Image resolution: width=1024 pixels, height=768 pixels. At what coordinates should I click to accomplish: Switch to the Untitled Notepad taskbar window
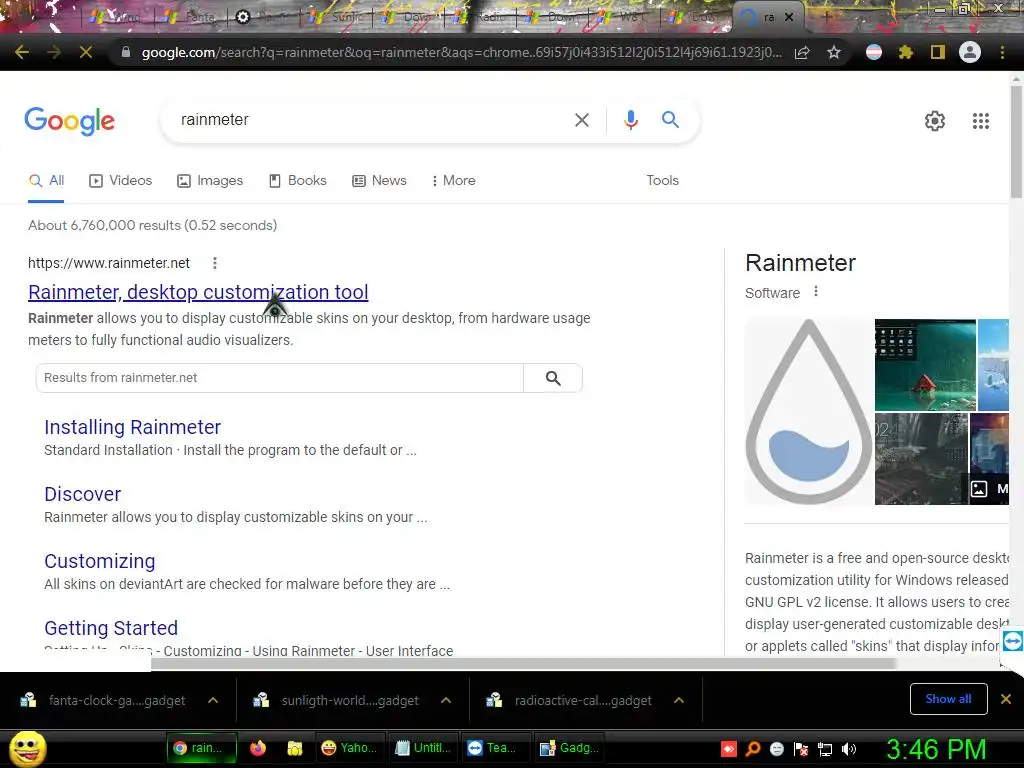point(423,748)
